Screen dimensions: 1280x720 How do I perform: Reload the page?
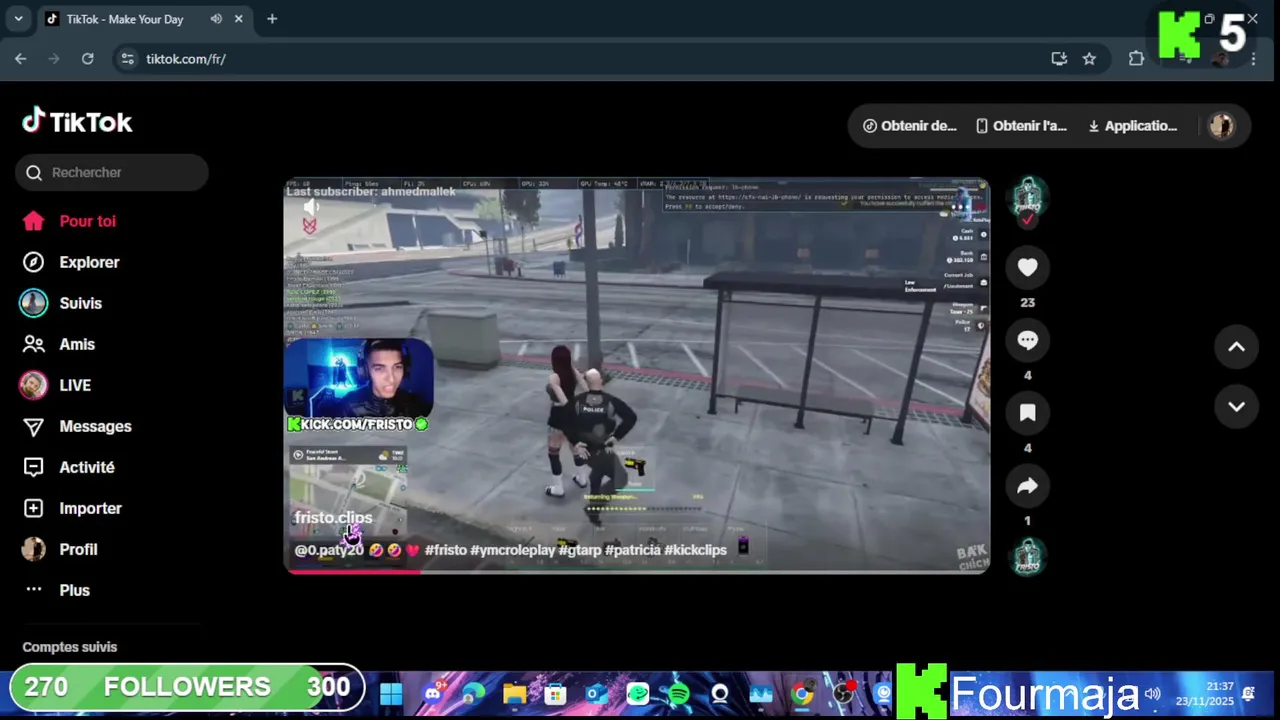pos(88,59)
